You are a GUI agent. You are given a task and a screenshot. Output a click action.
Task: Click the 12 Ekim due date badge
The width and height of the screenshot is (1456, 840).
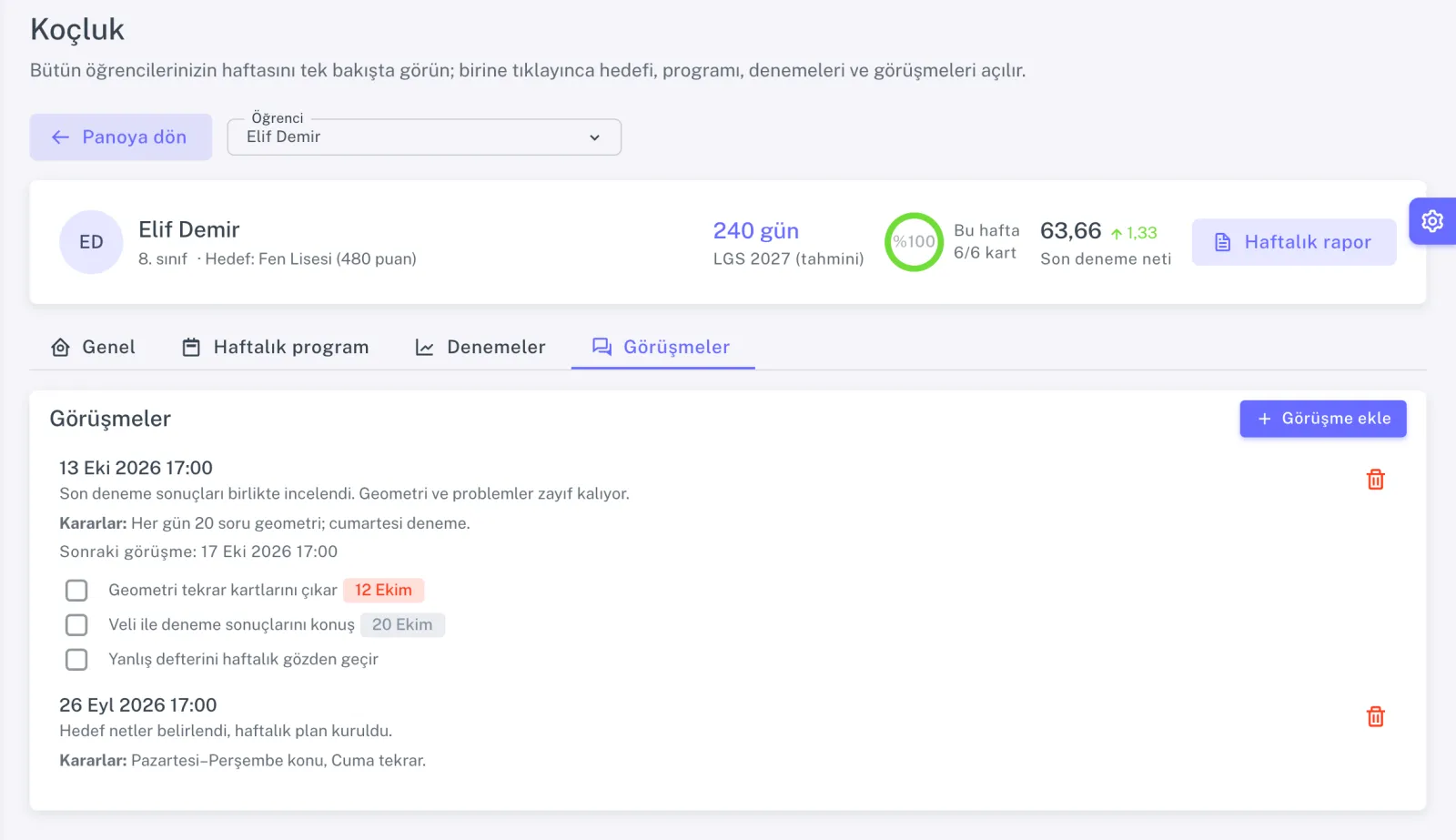pos(383,590)
